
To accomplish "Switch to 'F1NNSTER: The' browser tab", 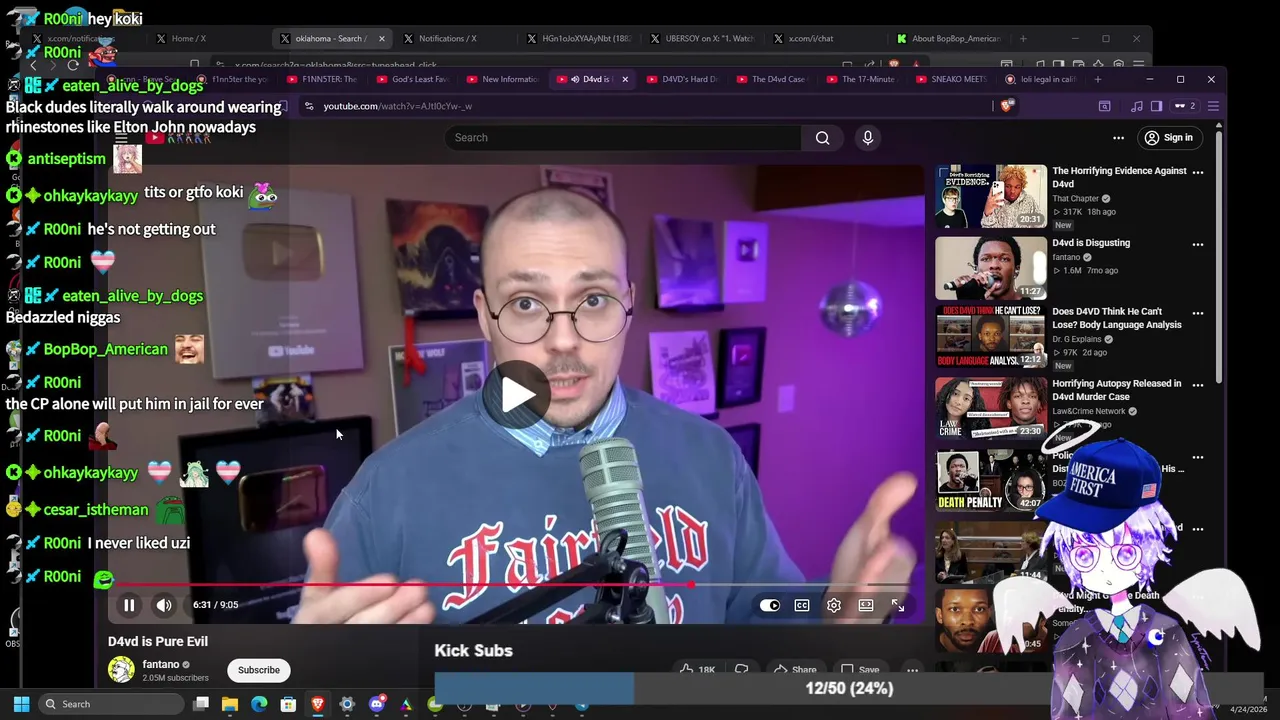I will [x=322, y=79].
